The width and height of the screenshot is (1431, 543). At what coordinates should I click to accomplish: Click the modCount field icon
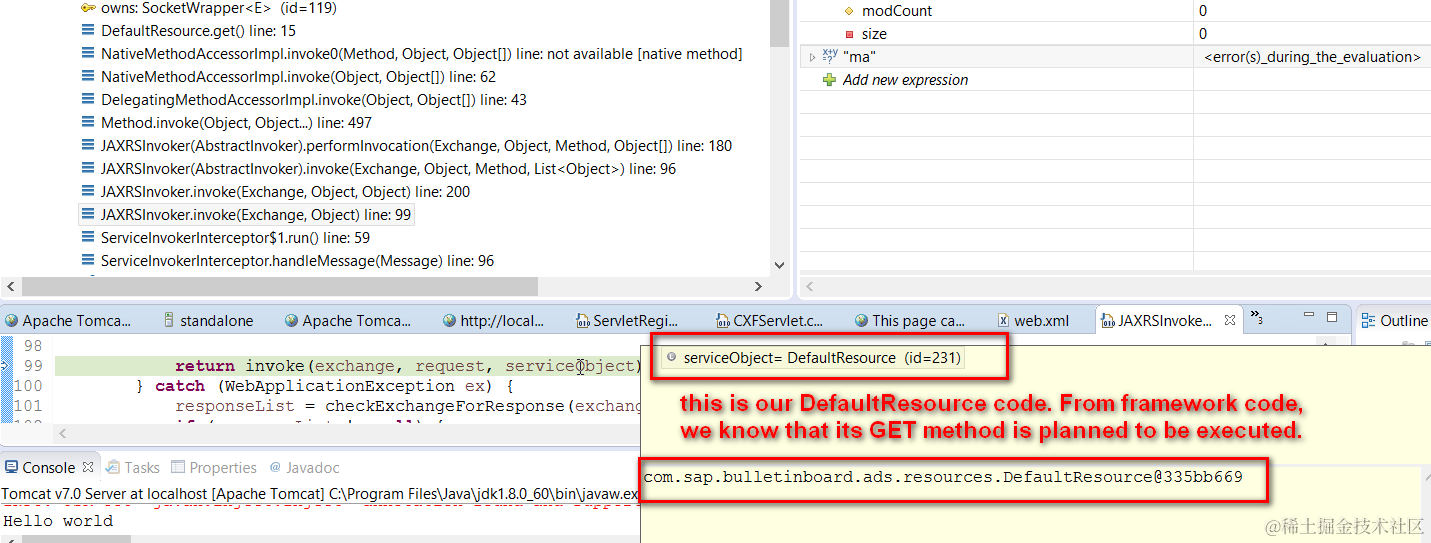pyautogui.click(x=850, y=11)
